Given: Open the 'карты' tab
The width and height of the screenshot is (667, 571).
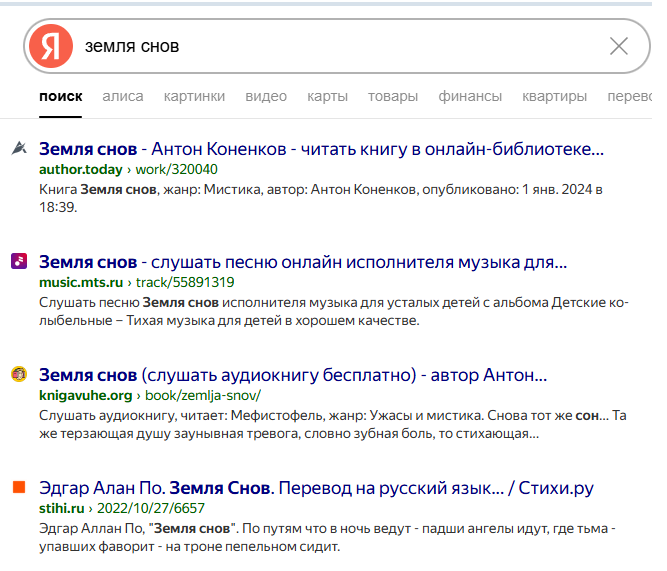Looking at the screenshot, I should pyautogui.click(x=327, y=96).
